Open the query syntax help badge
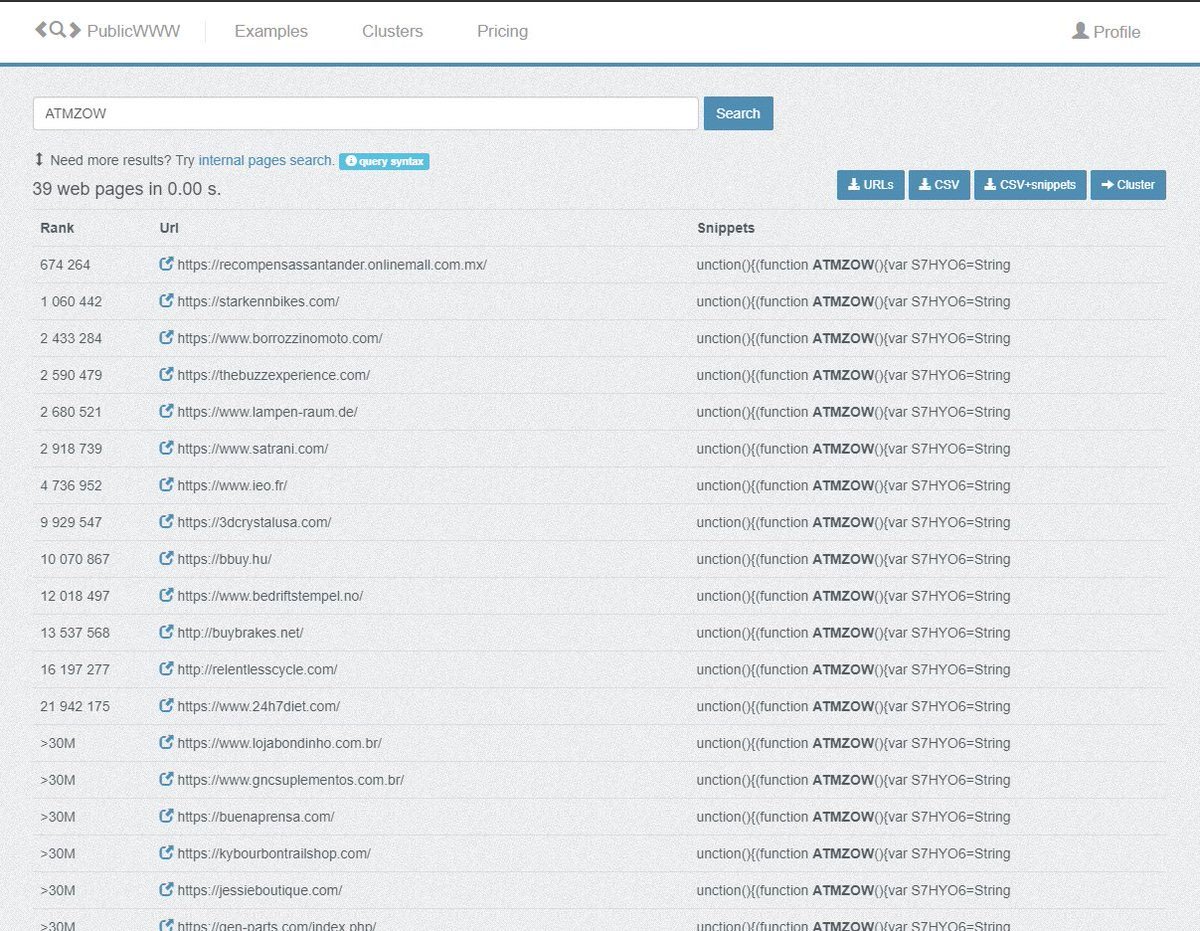 tap(384, 161)
